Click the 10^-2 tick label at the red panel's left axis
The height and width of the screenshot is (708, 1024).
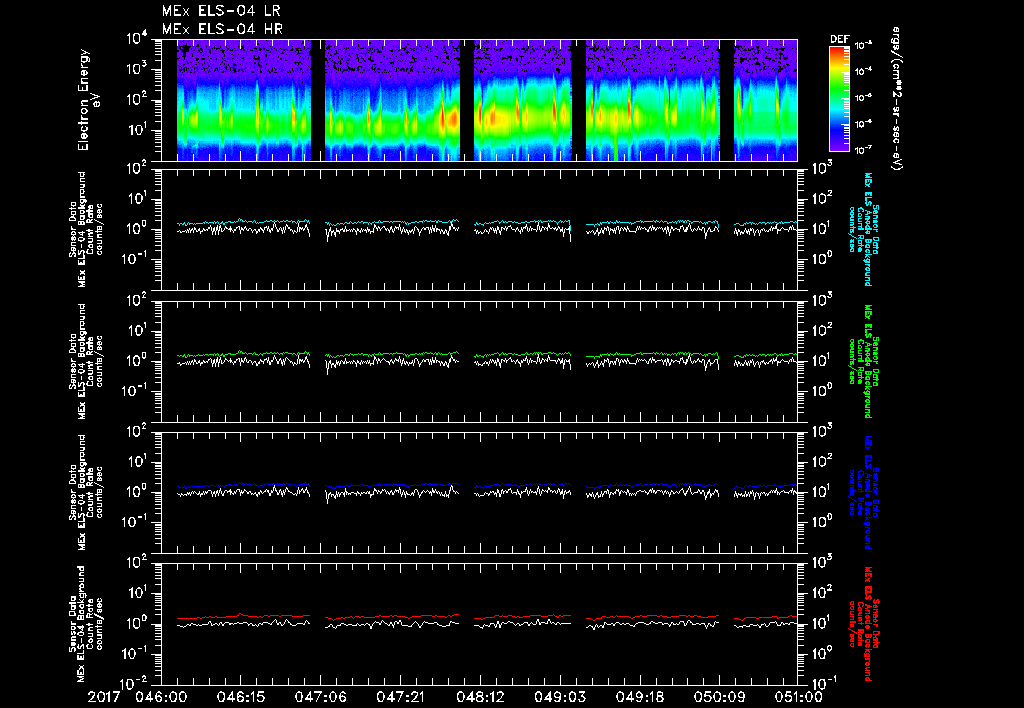pos(135,684)
